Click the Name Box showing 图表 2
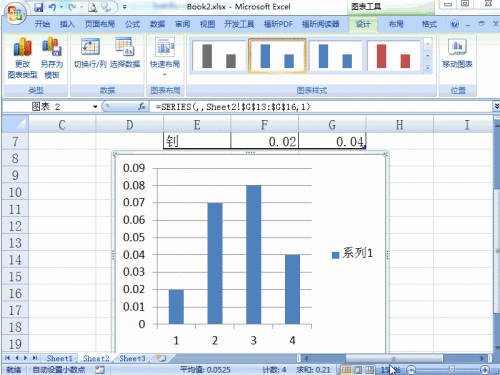The width and height of the screenshot is (500, 375). pyautogui.click(x=47, y=107)
